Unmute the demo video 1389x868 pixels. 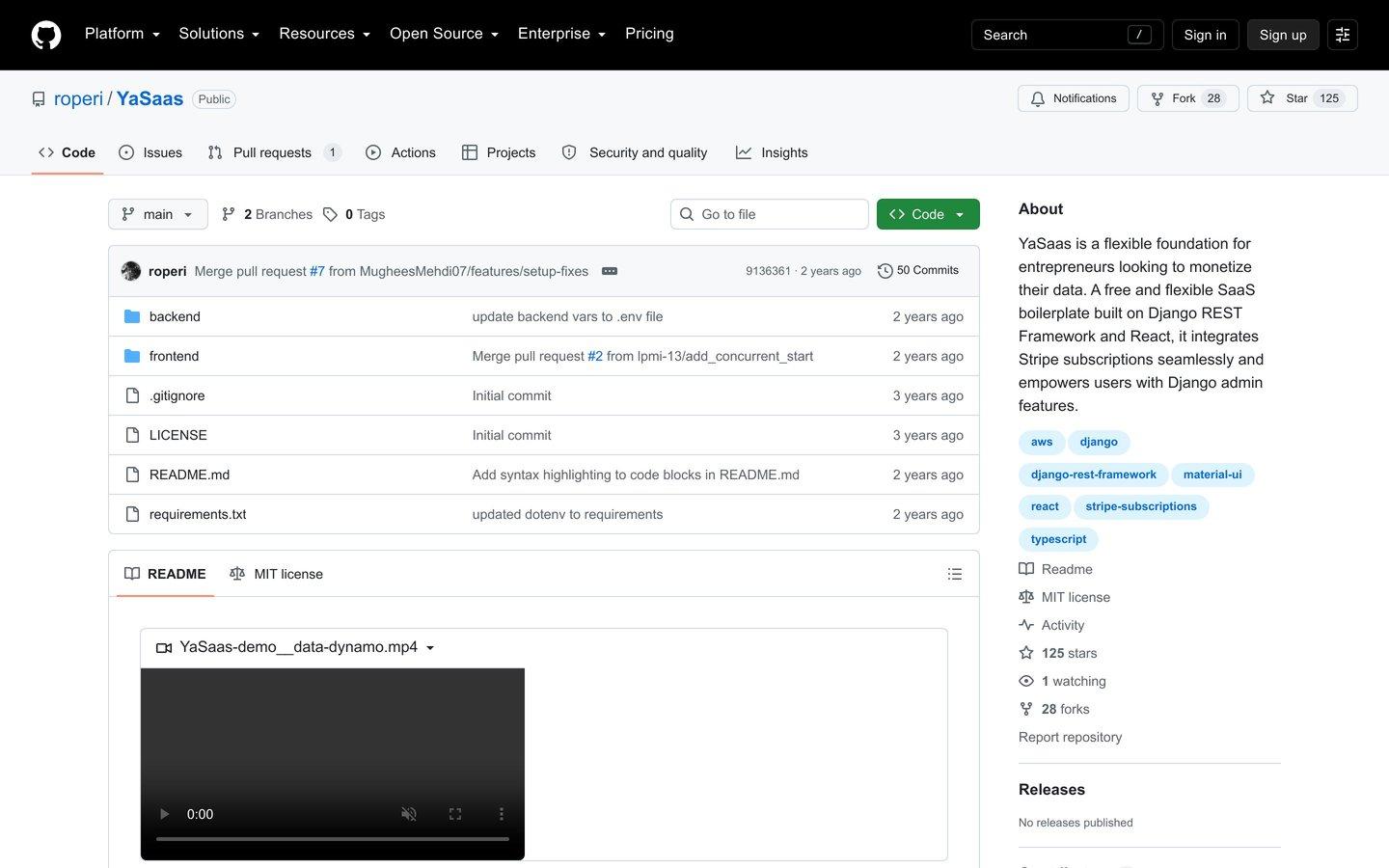pyautogui.click(x=409, y=814)
